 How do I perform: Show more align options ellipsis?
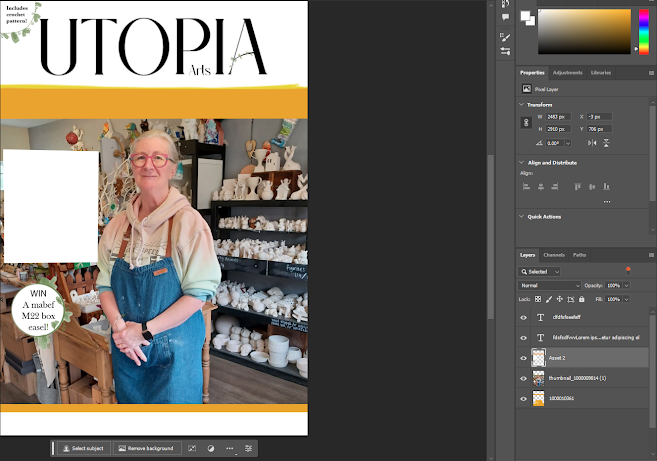(607, 202)
